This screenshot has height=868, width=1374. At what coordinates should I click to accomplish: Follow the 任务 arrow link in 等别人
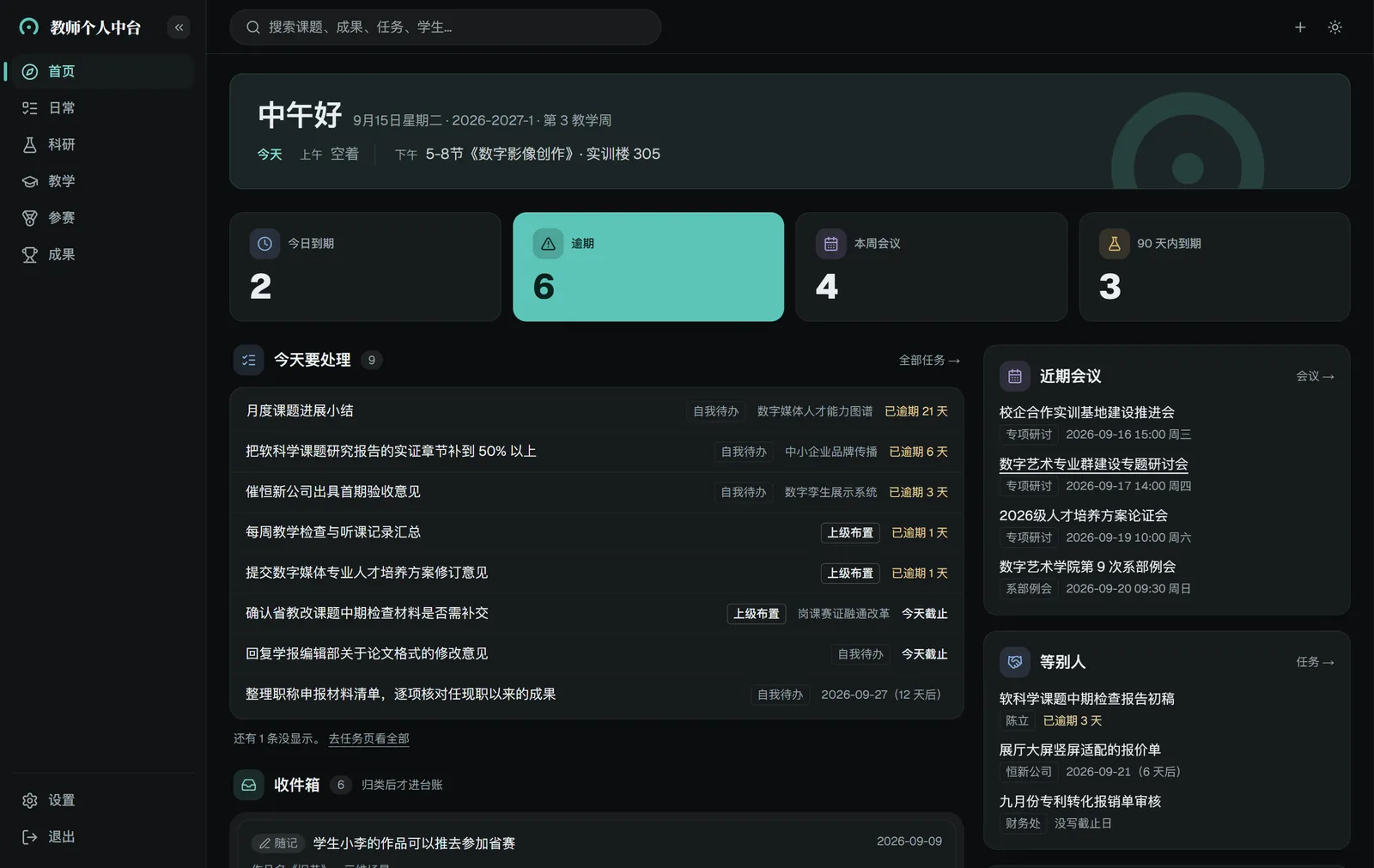1315,662
